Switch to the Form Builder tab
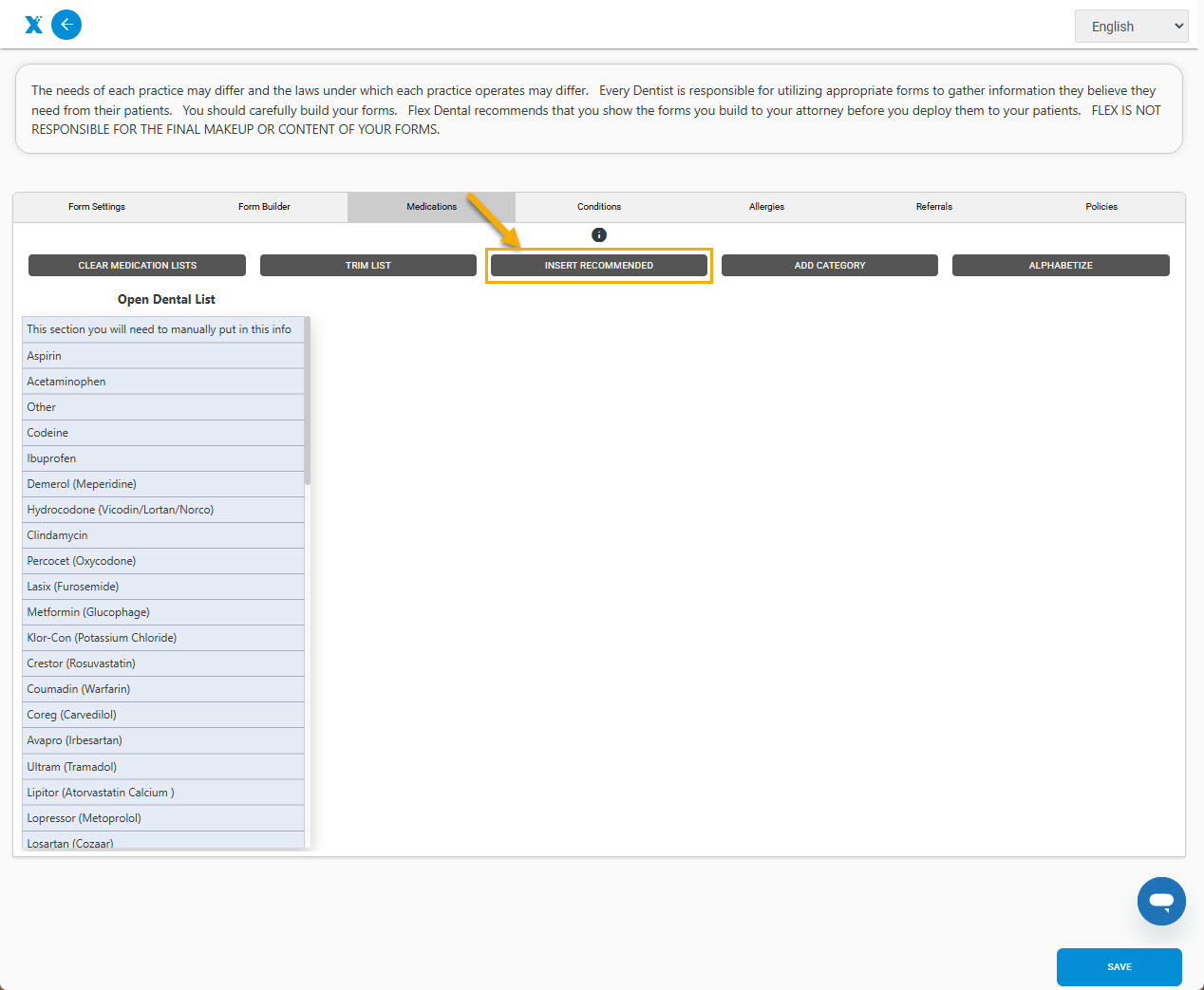Screen dimensions: 1204x990 [x=264, y=207]
